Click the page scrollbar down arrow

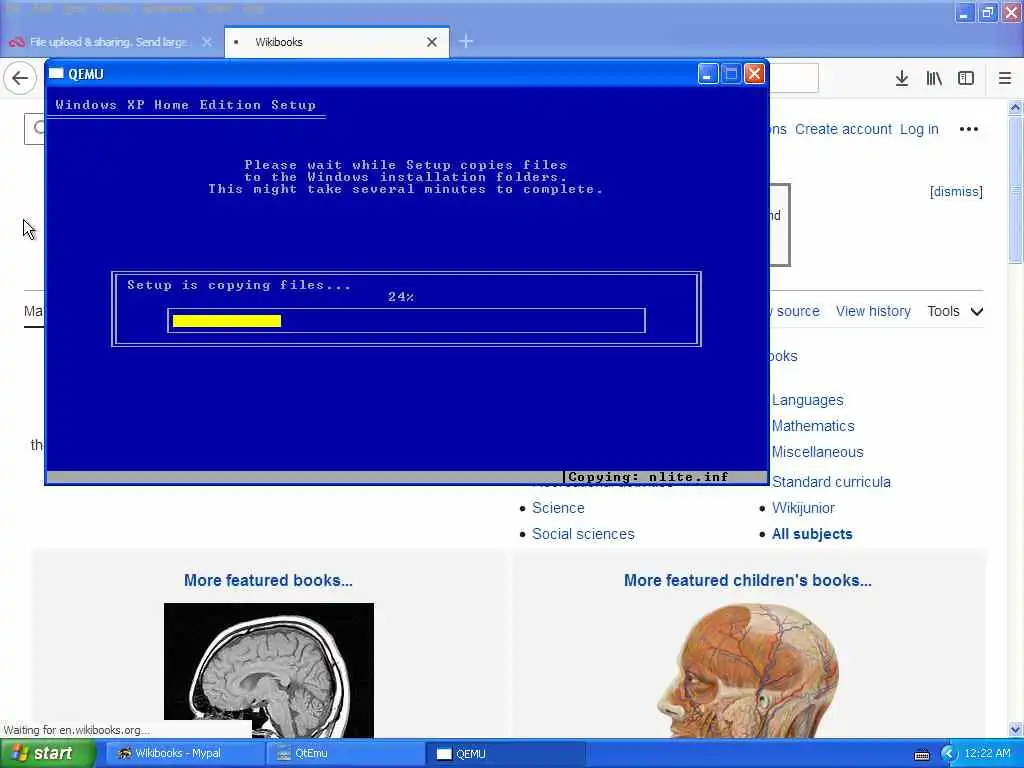pyautogui.click(x=1016, y=729)
